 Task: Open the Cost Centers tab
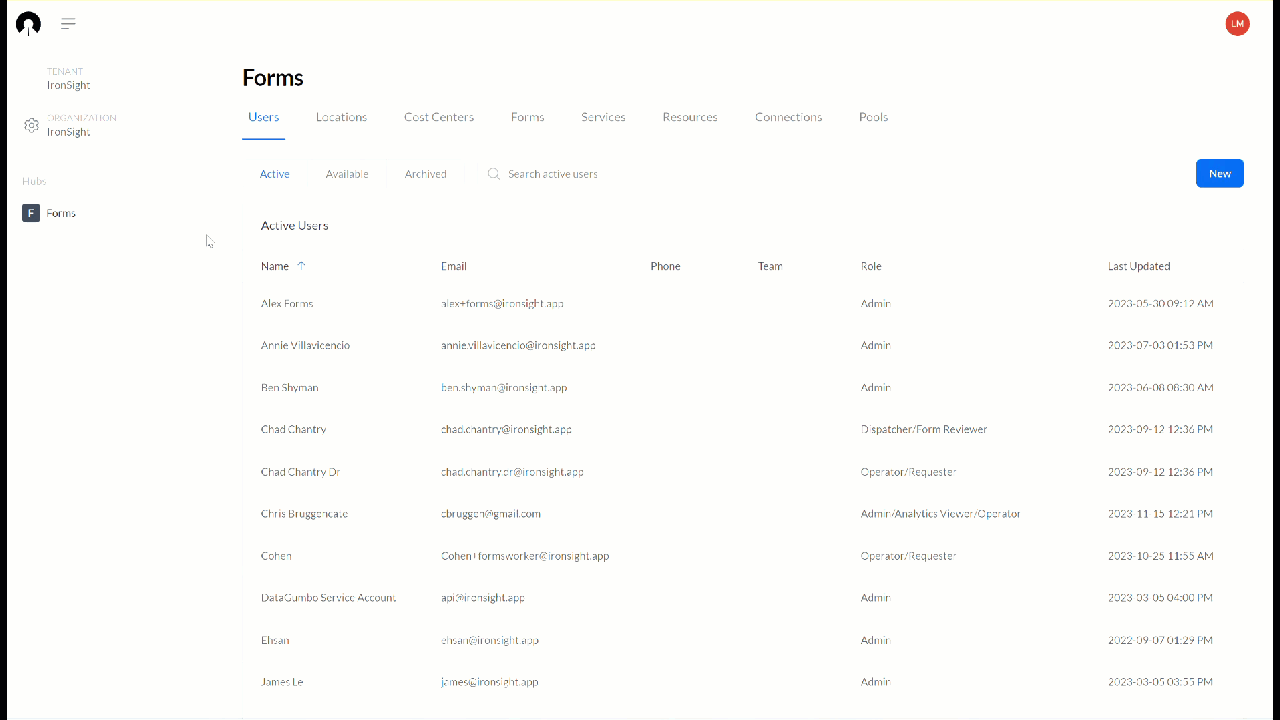click(x=438, y=117)
